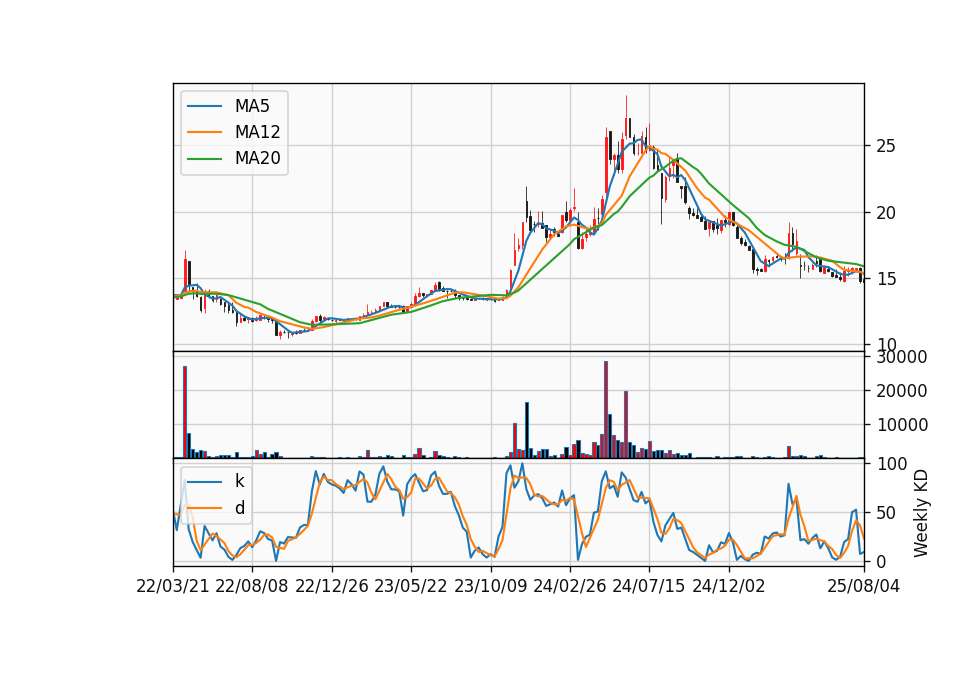The width and height of the screenshot is (960, 690).
Task: Click the k legend label in KD panel
Action: [239, 481]
